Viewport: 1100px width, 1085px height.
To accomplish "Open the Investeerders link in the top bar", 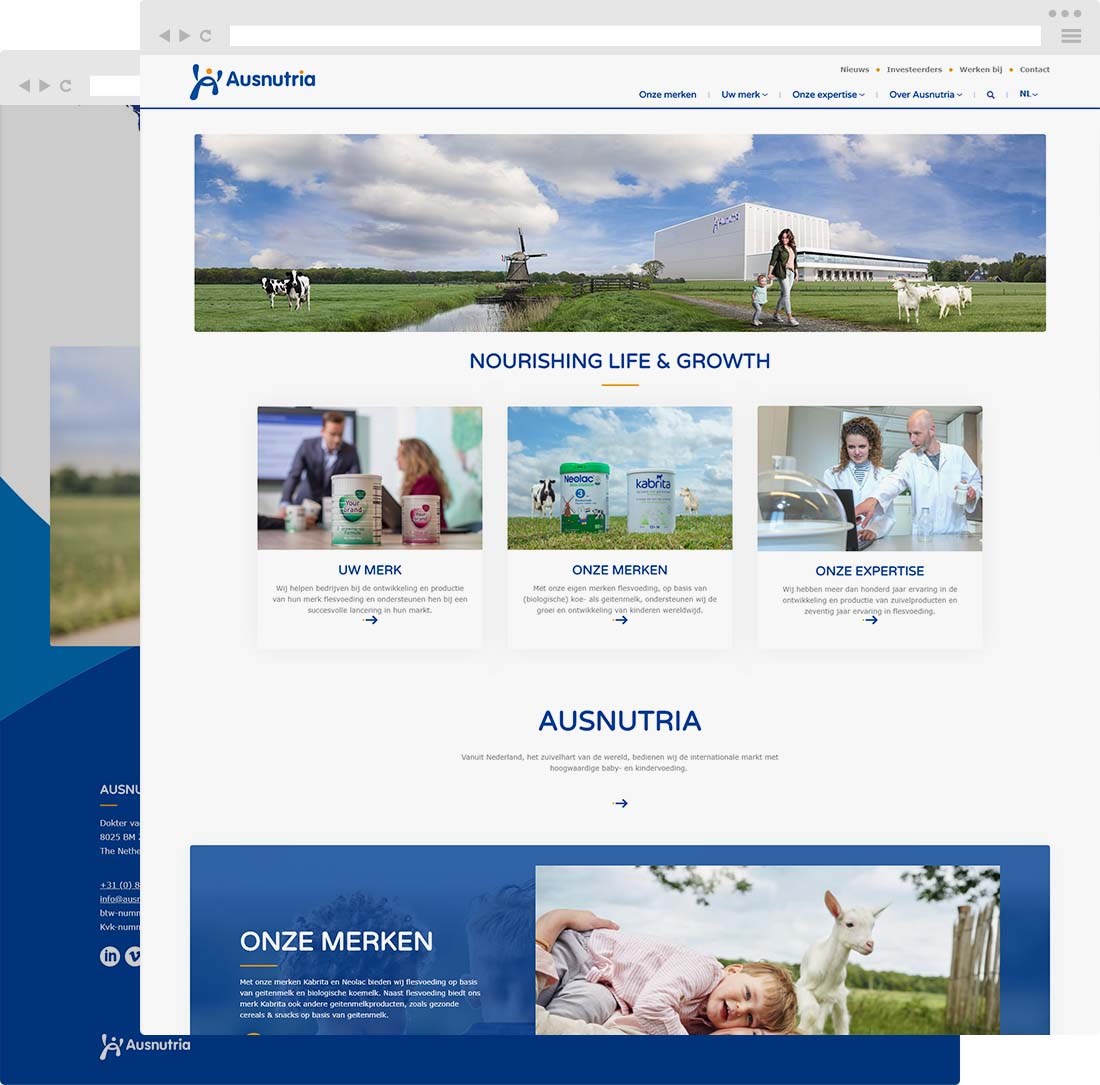I will 913,69.
